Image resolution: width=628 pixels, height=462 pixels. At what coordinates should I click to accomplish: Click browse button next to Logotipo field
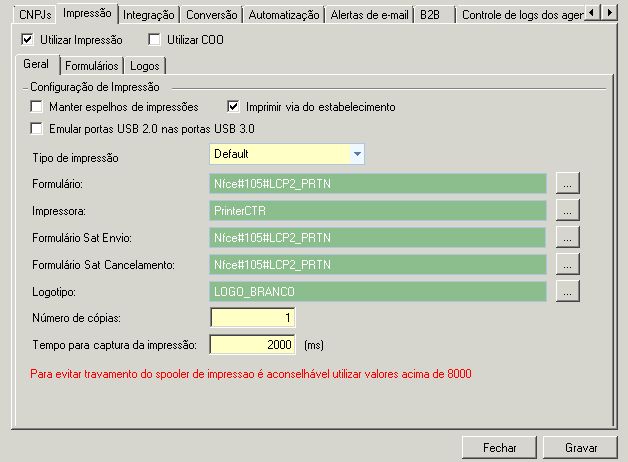point(568,292)
